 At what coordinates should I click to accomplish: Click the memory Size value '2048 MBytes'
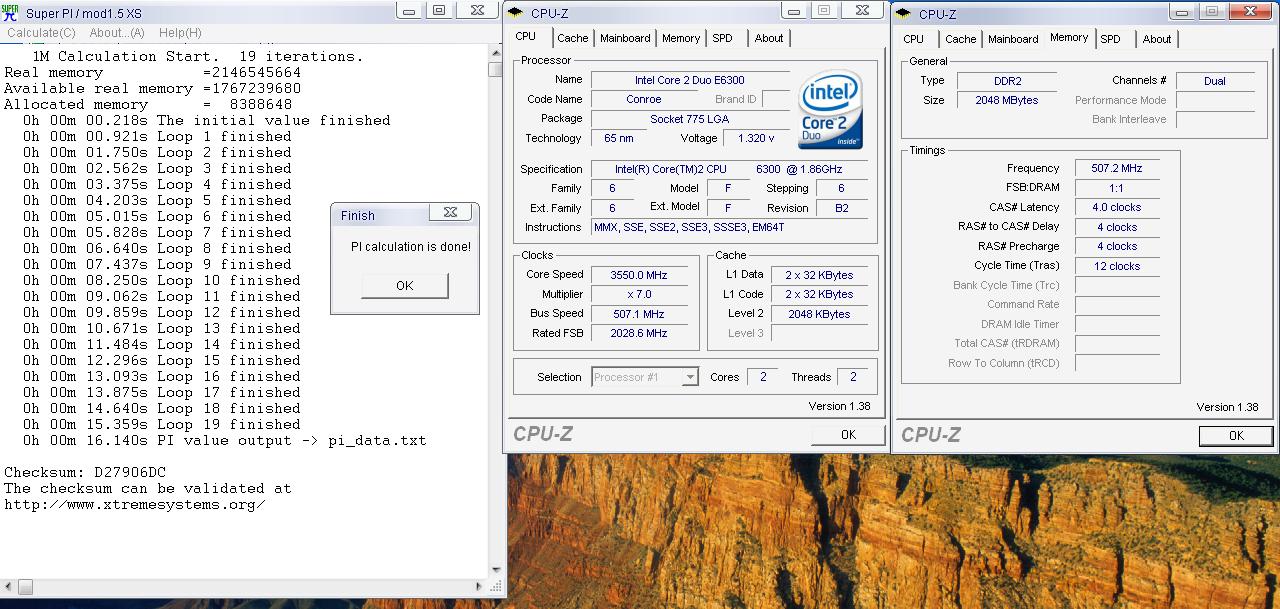click(x=1006, y=100)
